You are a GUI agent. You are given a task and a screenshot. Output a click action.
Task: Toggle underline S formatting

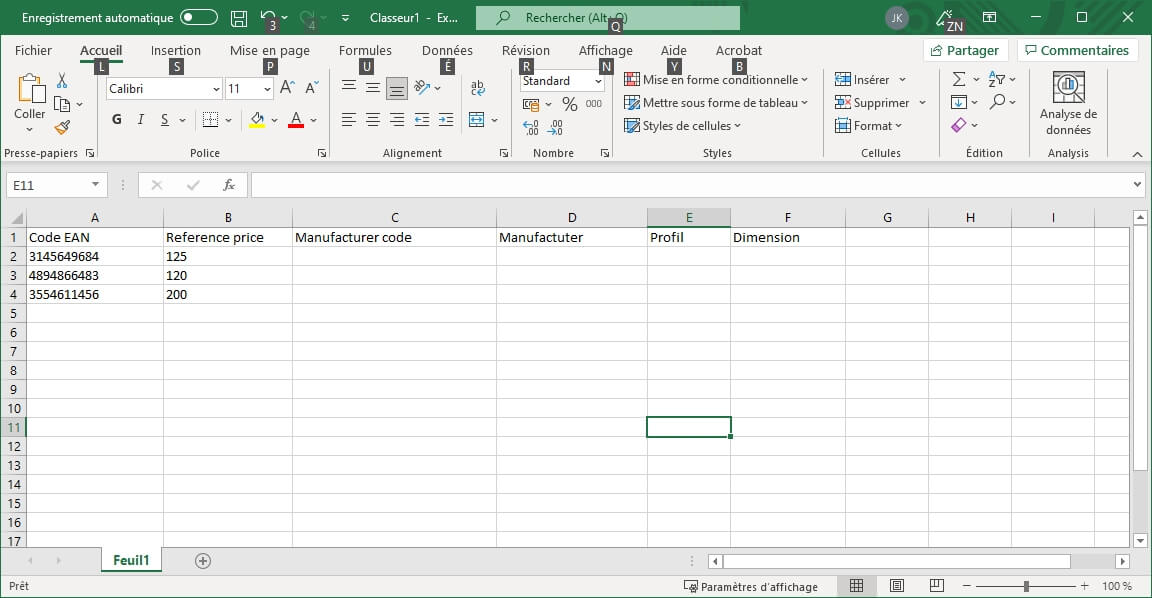pos(165,120)
